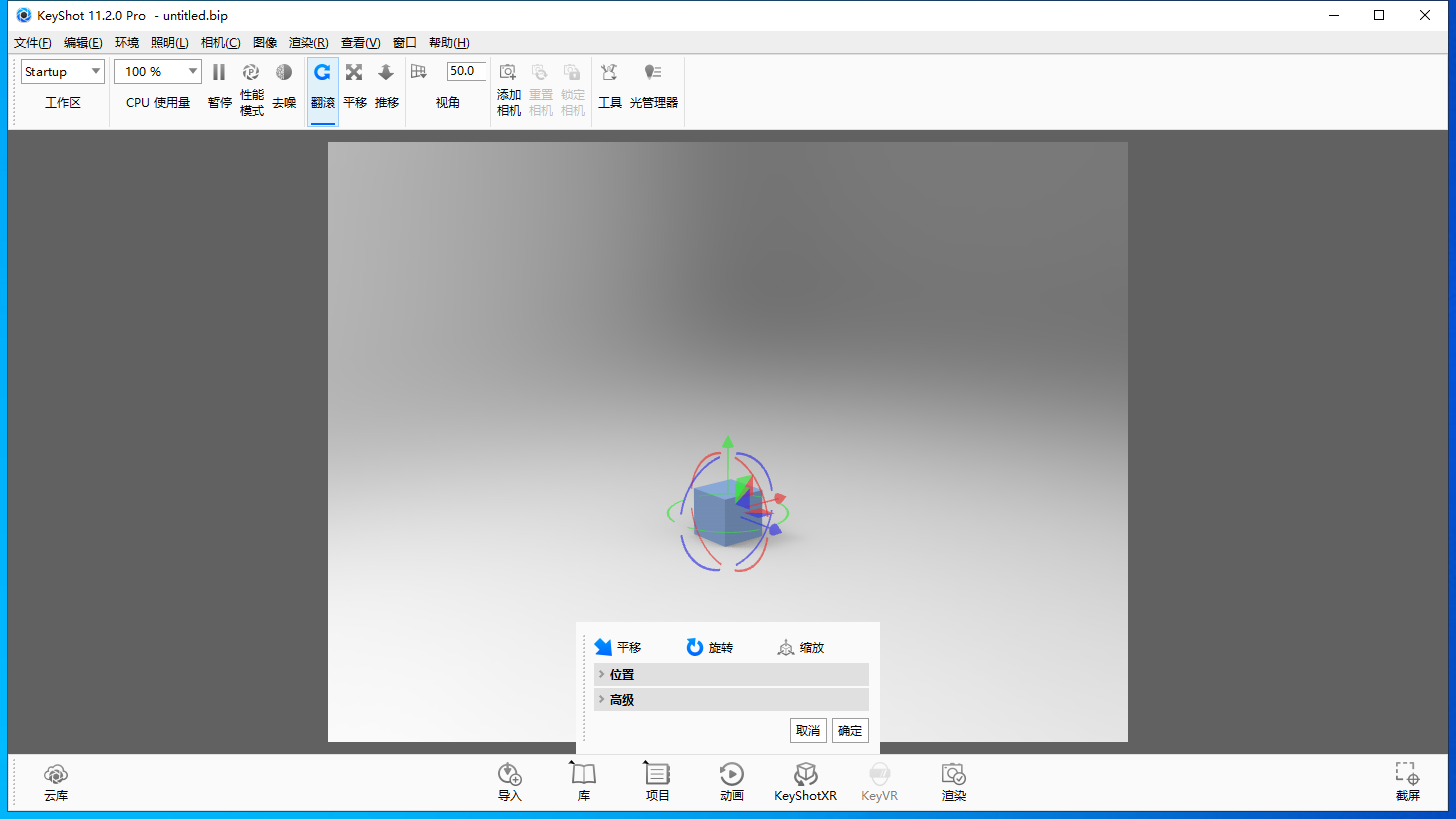Click the 视角 perspective icon
This screenshot has height=819, width=1456.
[x=419, y=71]
